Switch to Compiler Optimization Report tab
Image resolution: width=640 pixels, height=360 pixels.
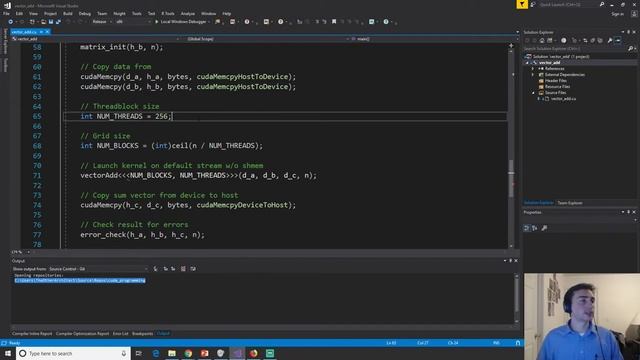(82, 333)
